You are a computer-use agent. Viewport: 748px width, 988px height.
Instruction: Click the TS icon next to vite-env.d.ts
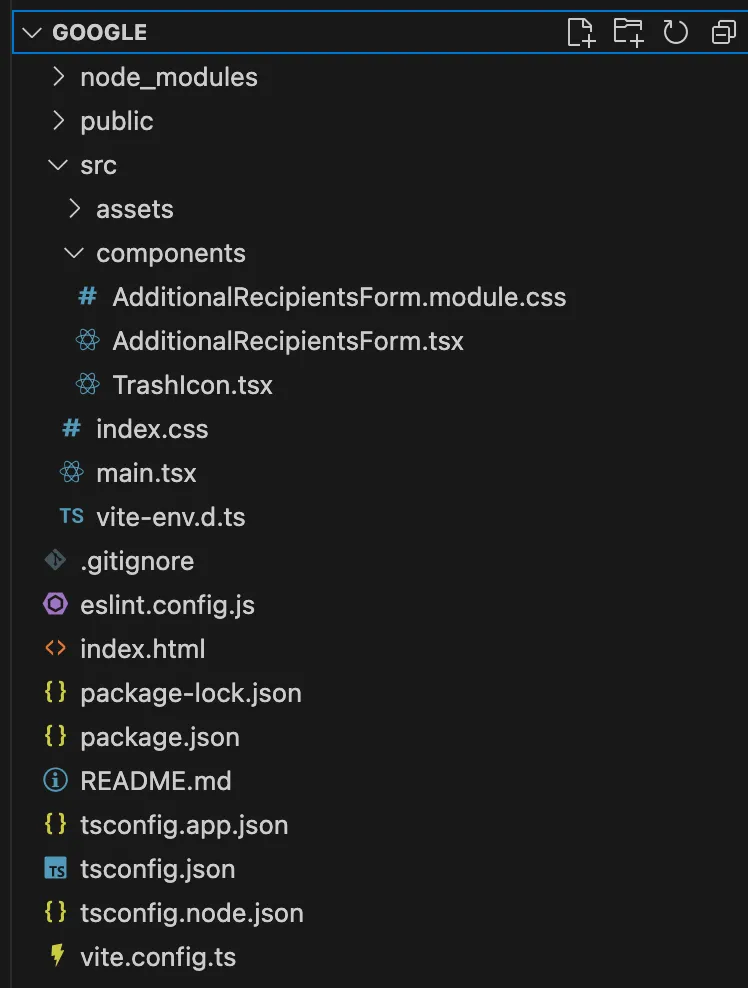71,516
